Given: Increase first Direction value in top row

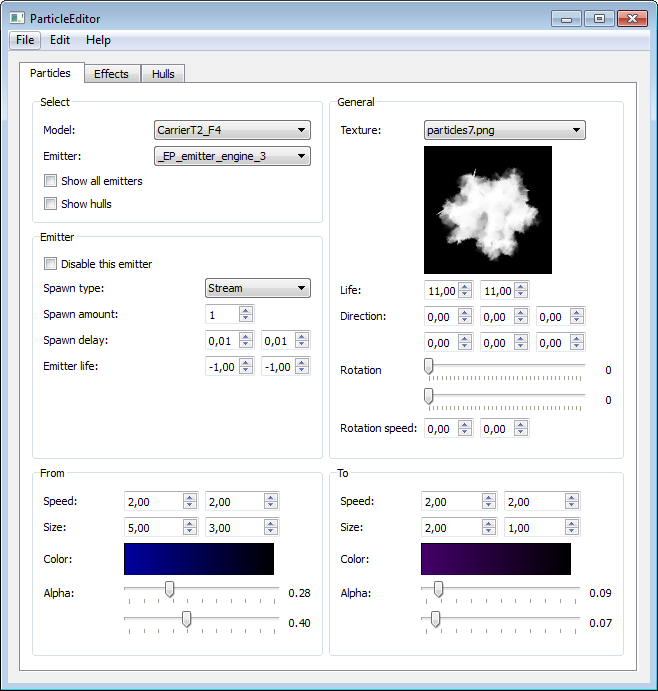Looking at the screenshot, I should pos(465,312).
